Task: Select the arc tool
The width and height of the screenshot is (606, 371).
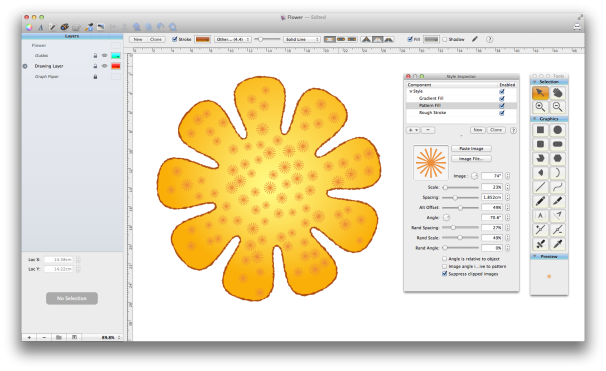Action: [x=557, y=173]
